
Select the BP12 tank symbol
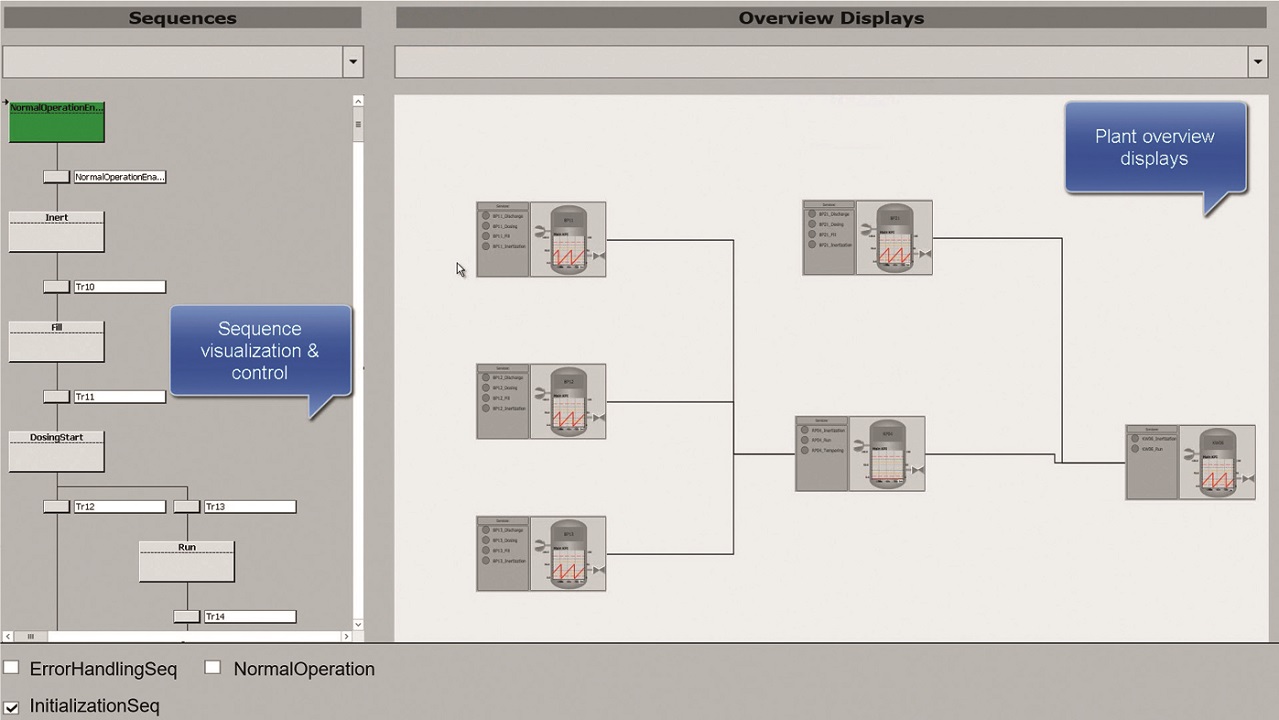[x=568, y=401]
